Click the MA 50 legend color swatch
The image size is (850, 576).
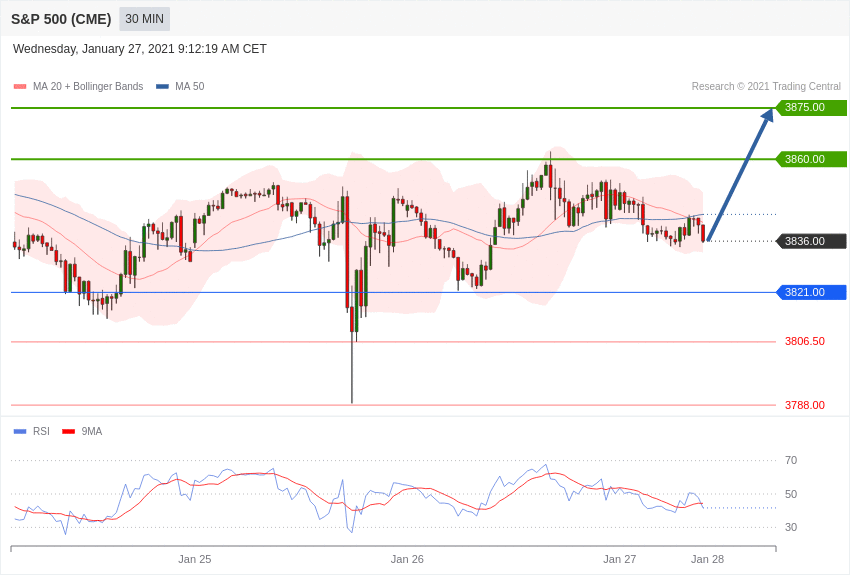click(163, 86)
